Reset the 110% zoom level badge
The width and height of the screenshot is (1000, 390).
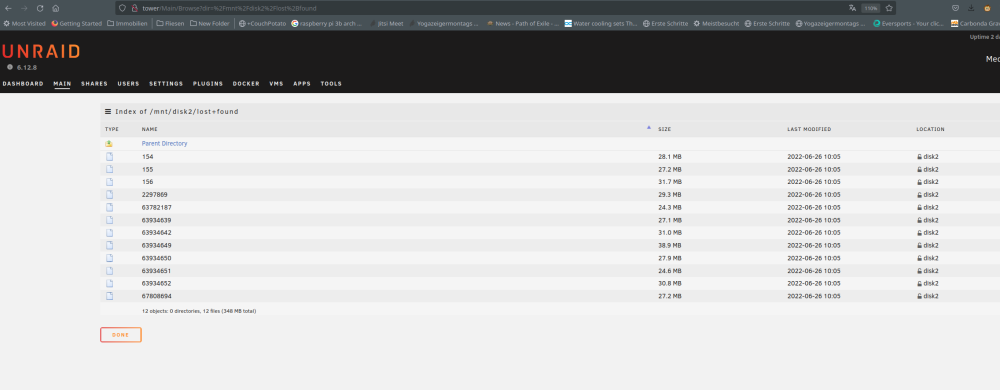tap(871, 8)
